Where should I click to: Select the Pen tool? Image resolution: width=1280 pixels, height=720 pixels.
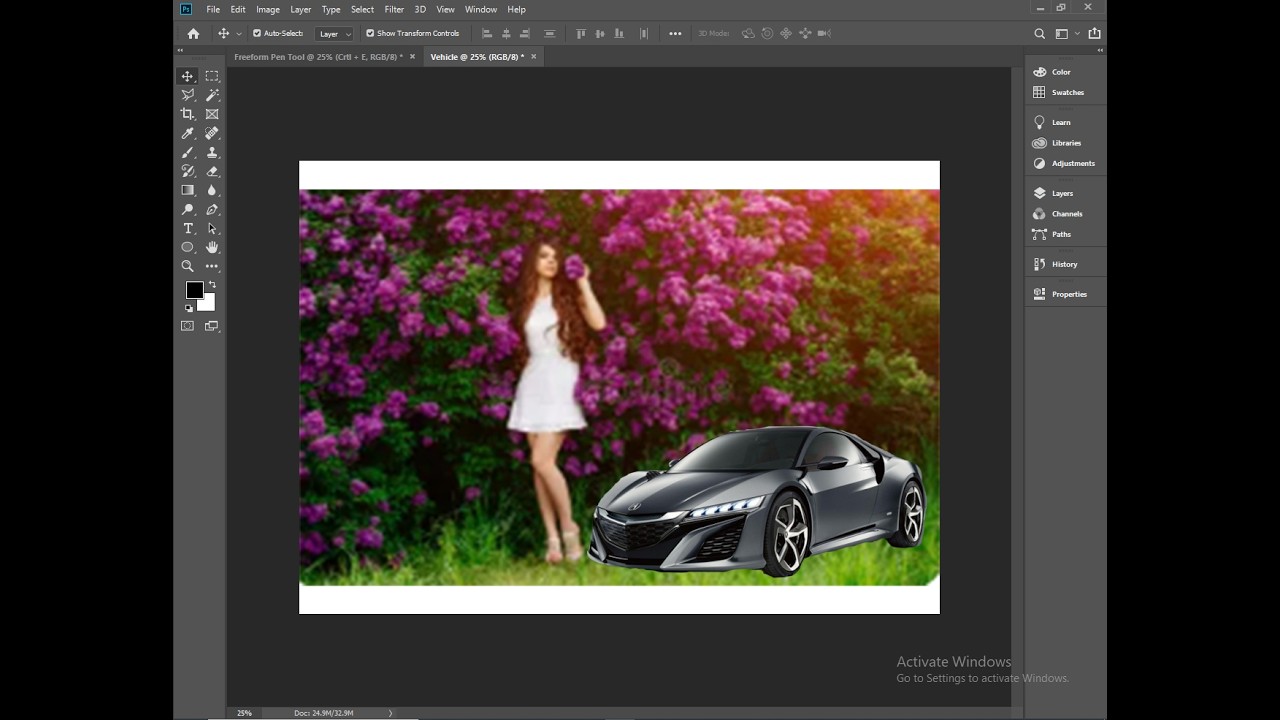point(212,210)
